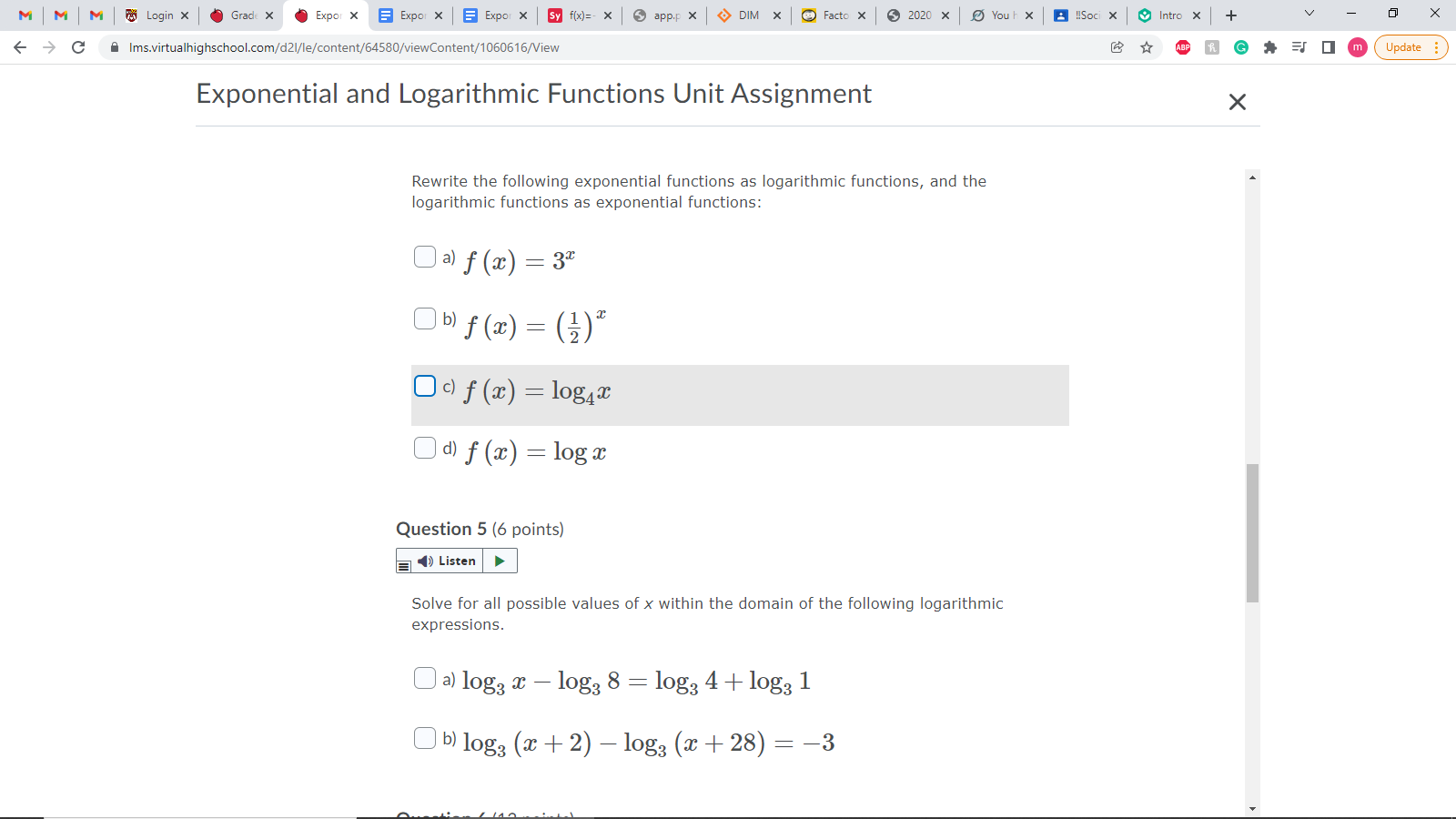Enable the AdBlock Plus extension icon
The width and height of the screenshot is (1456, 819).
(x=1182, y=47)
